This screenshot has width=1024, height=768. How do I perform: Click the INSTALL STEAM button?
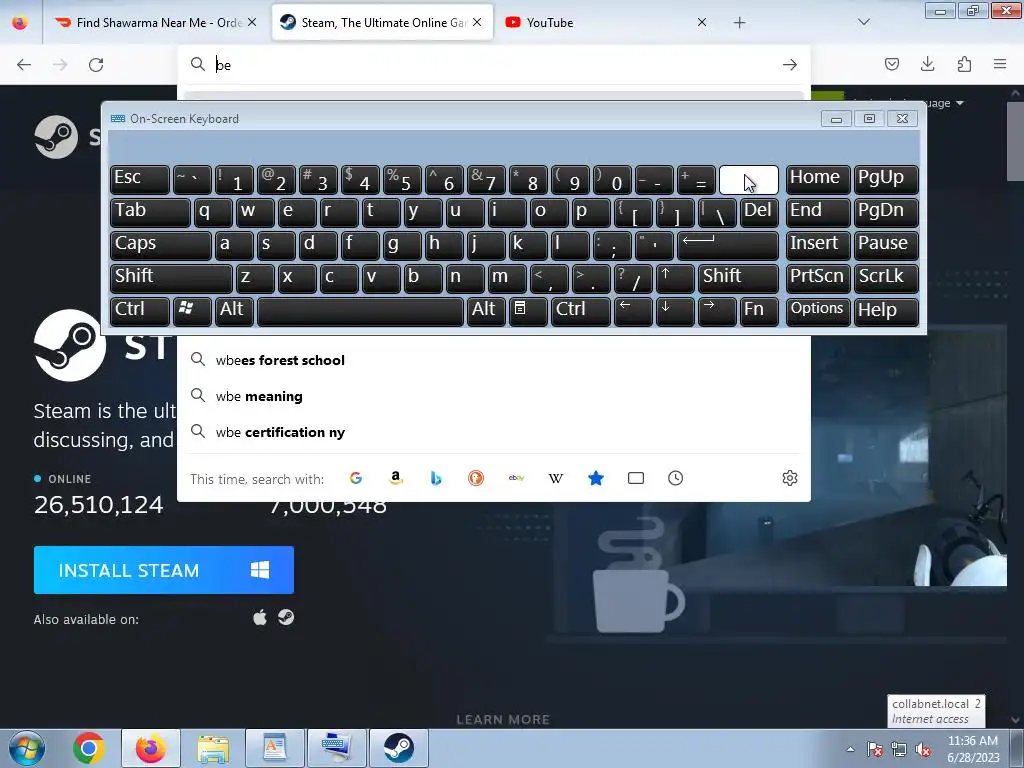(x=164, y=570)
